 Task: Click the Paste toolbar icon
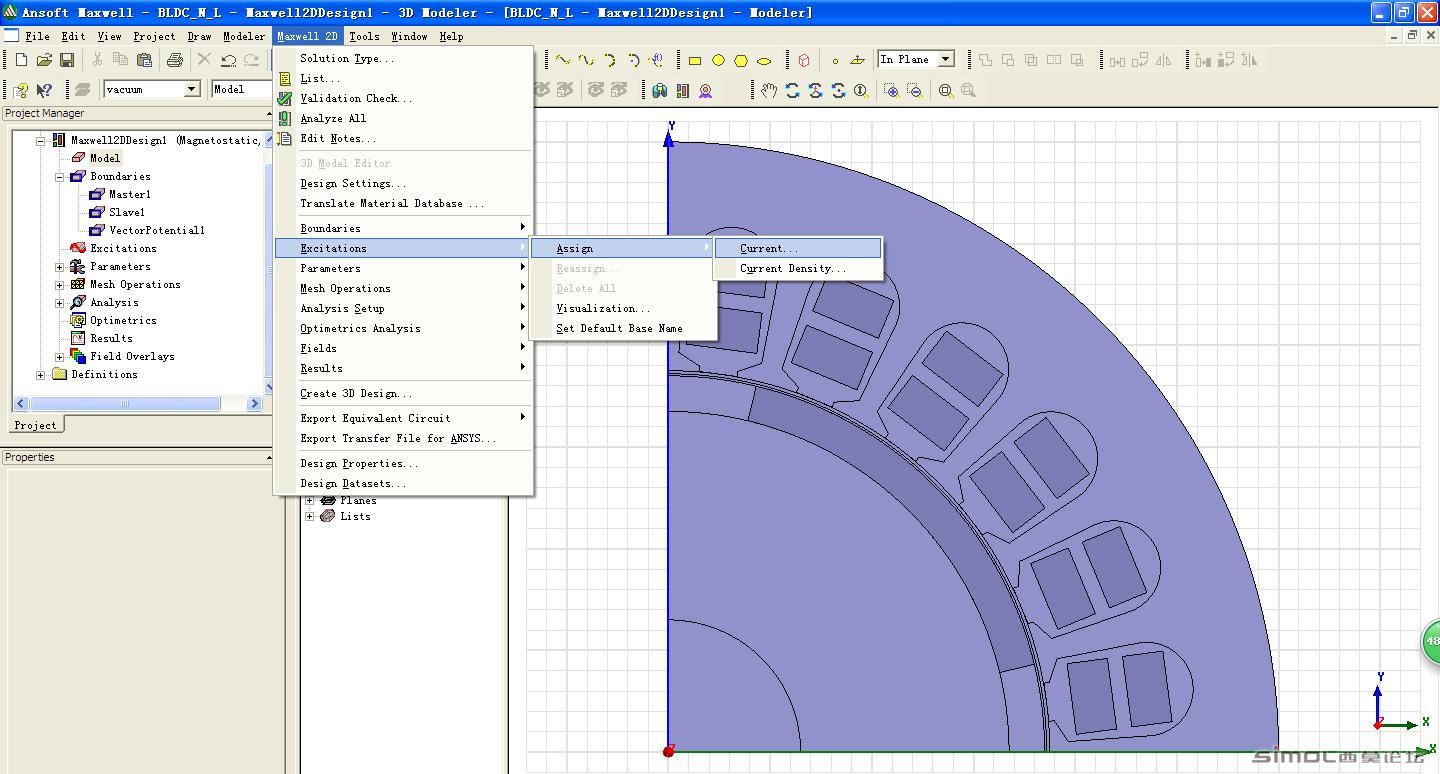[x=142, y=60]
